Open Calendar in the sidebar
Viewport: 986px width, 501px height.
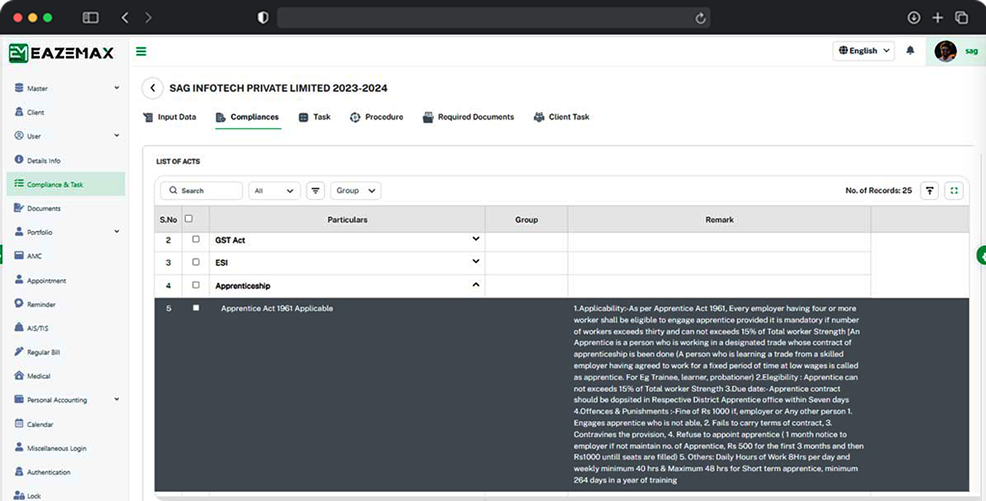[x=34, y=424]
